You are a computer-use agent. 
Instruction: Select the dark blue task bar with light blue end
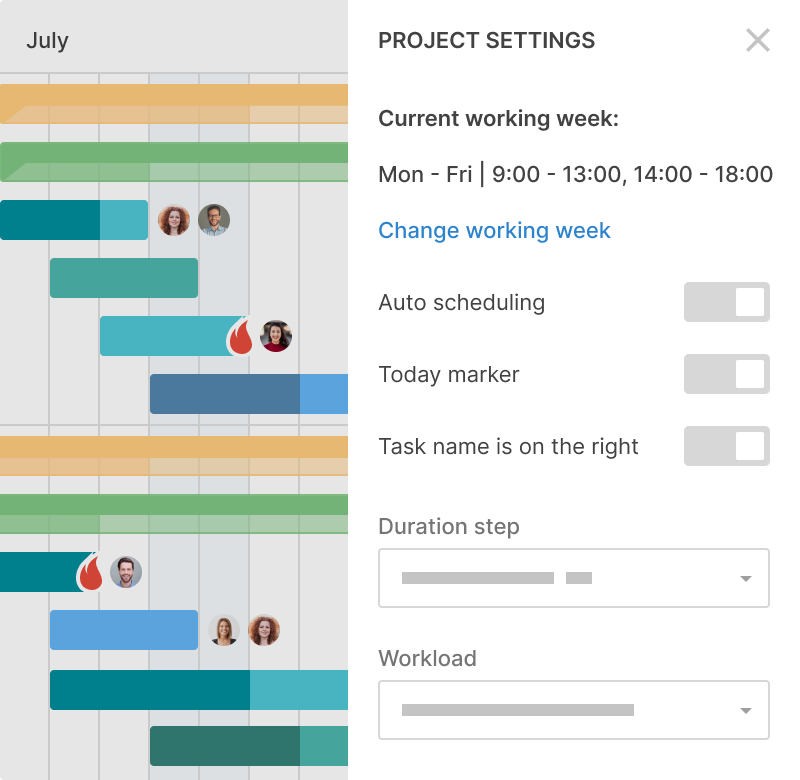click(x=249, y=394)
